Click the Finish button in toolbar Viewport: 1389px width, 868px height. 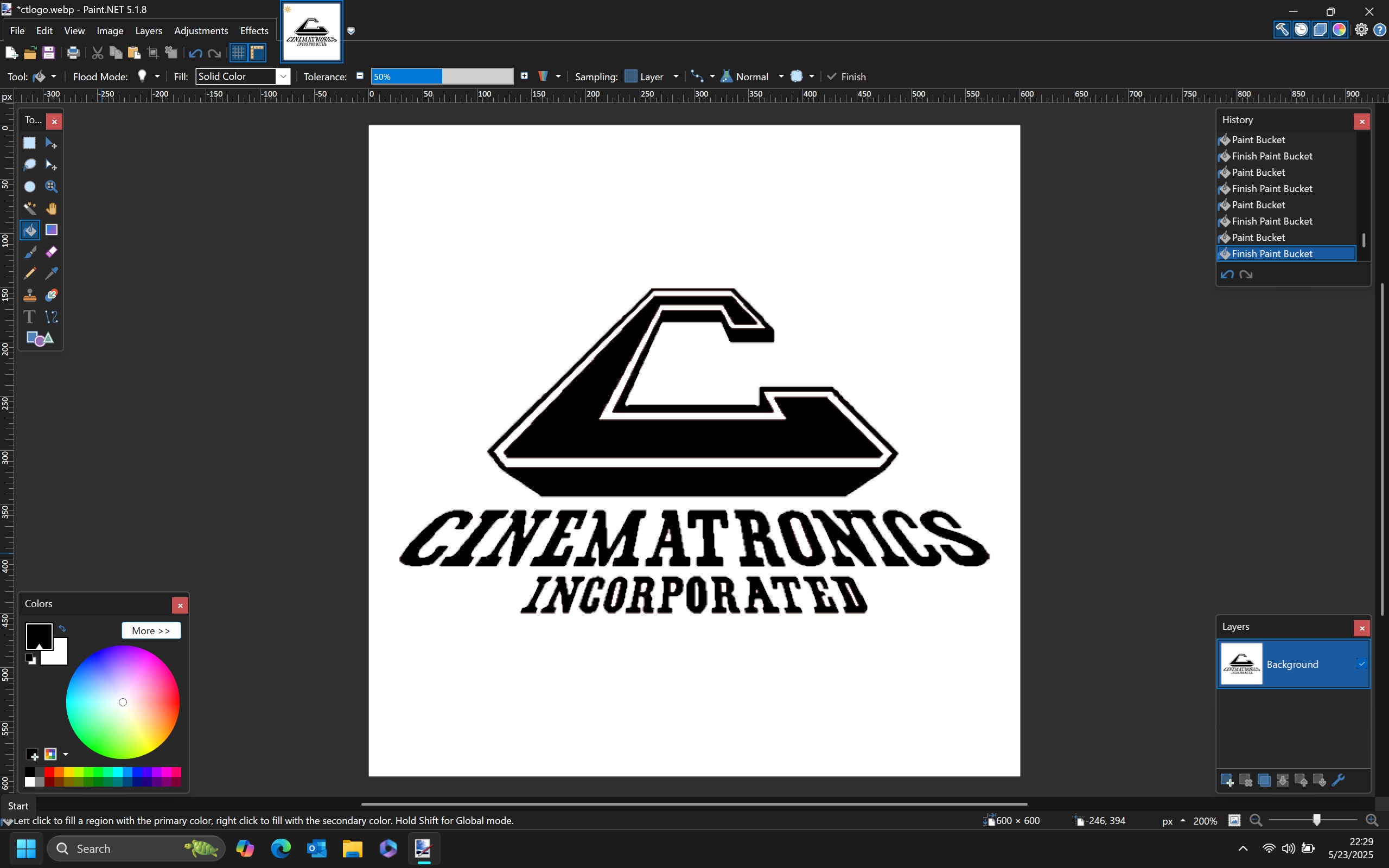[x=846, y=76]
